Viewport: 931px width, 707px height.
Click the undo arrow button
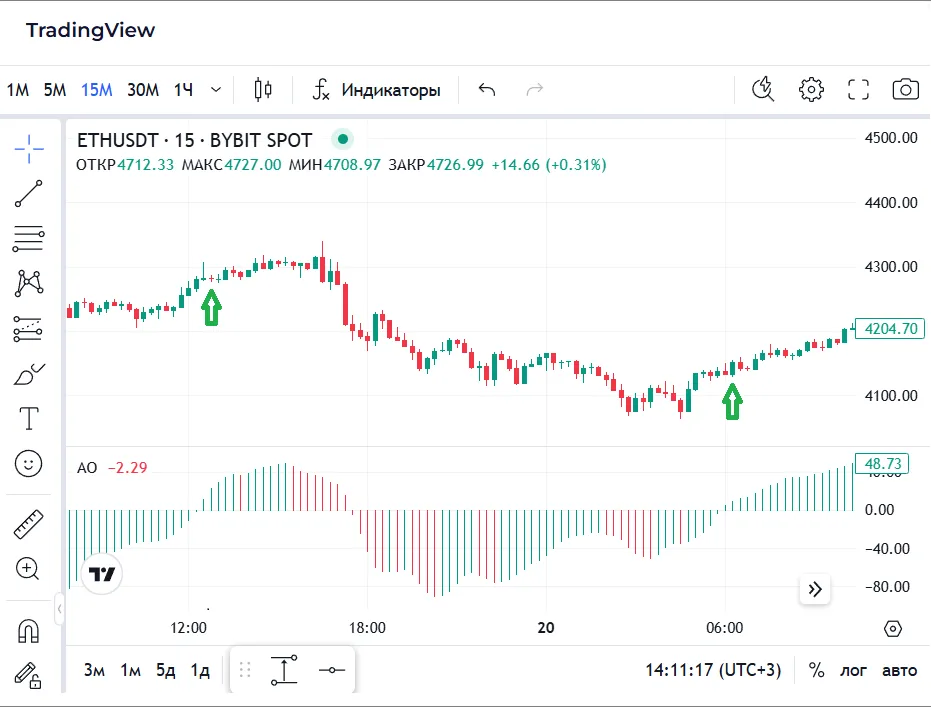click(487, 90)
